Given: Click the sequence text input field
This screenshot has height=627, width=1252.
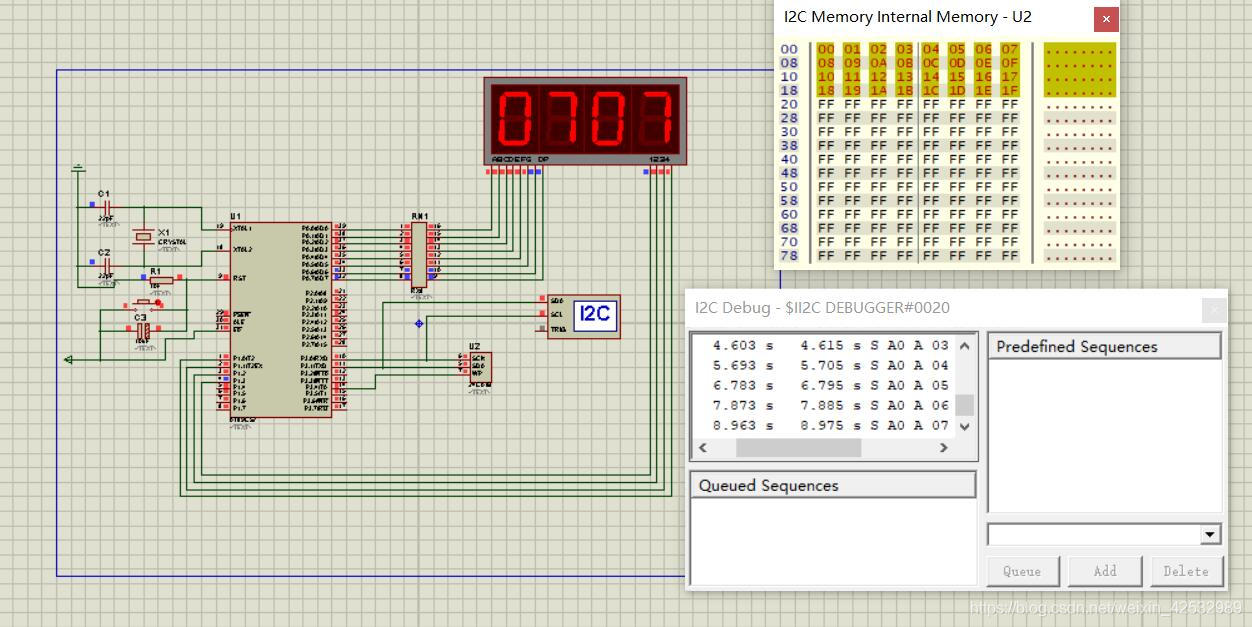Looking at the screenshot, I should tap(1092, 534).
